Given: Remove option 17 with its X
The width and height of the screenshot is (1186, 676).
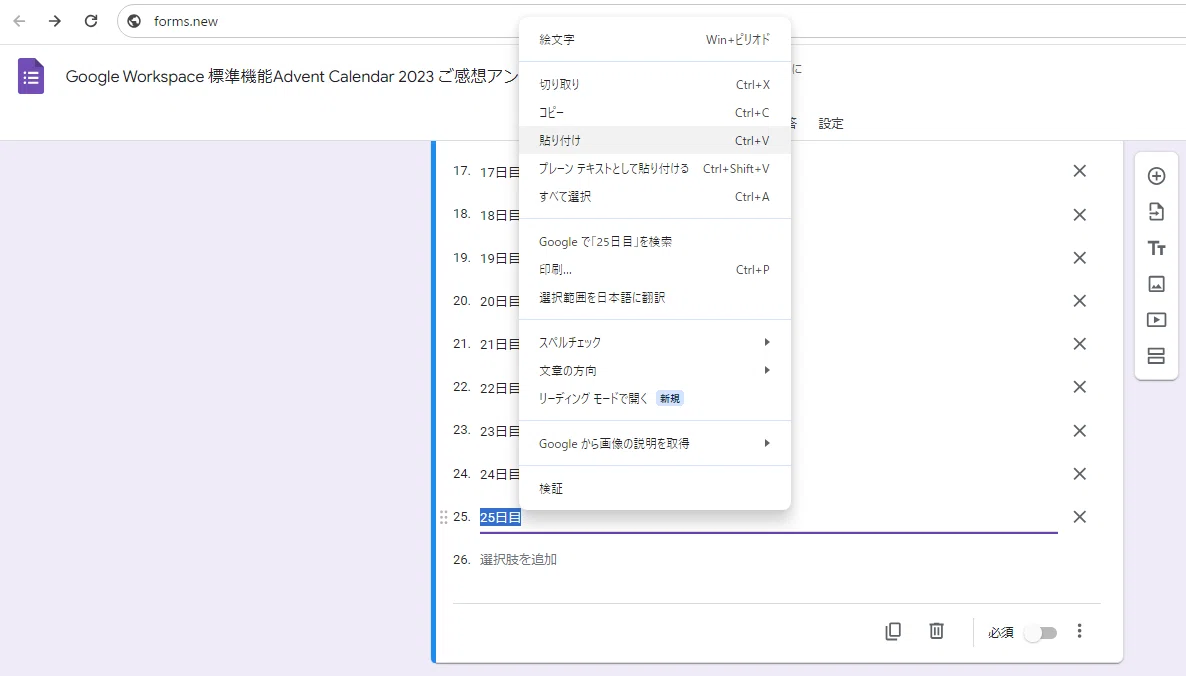Looking at the screenshot, I should (x=1079, y=172).
